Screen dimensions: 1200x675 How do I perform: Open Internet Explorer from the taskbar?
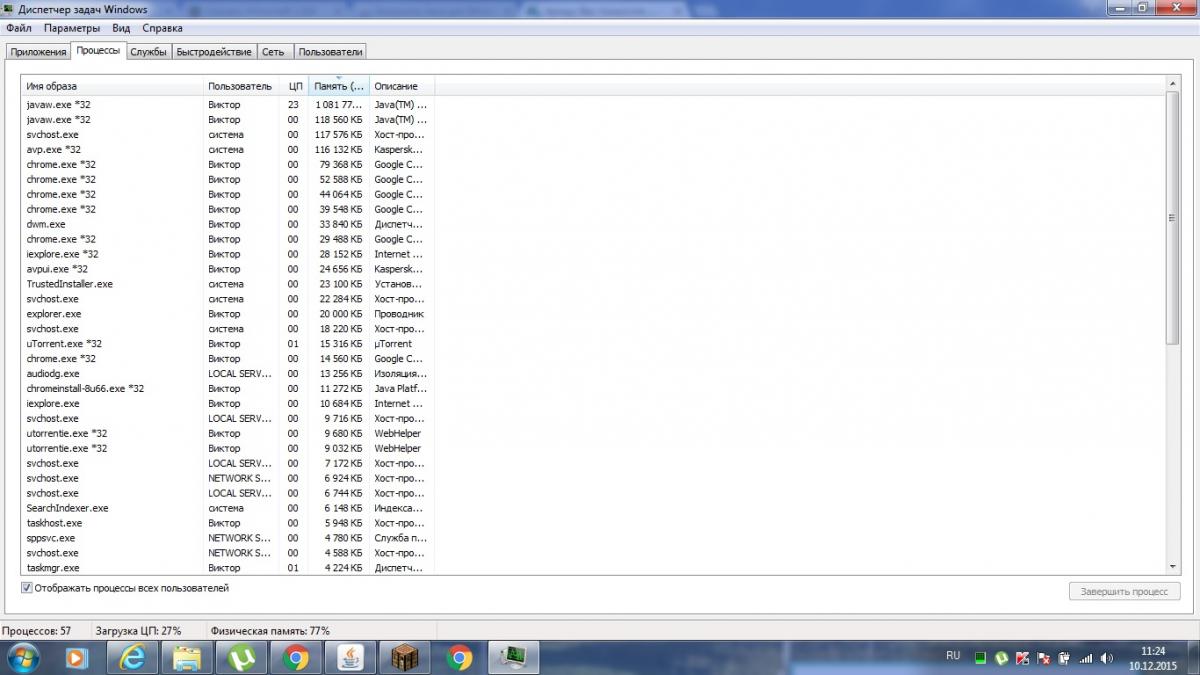point(132,657)
